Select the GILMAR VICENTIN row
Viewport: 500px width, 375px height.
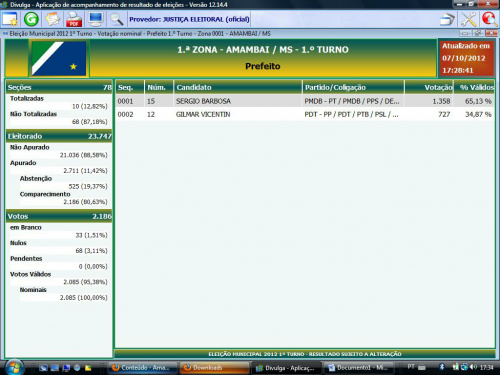305,114
